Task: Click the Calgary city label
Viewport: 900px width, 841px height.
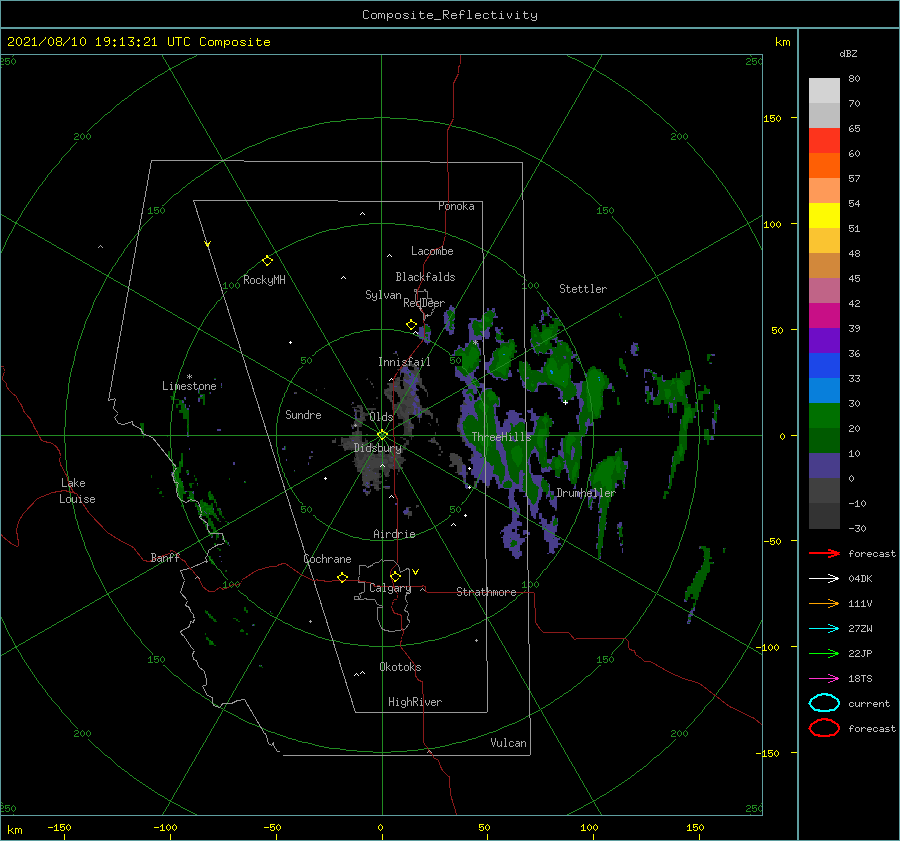Action: pyautogui.click(x=390, y=588)
